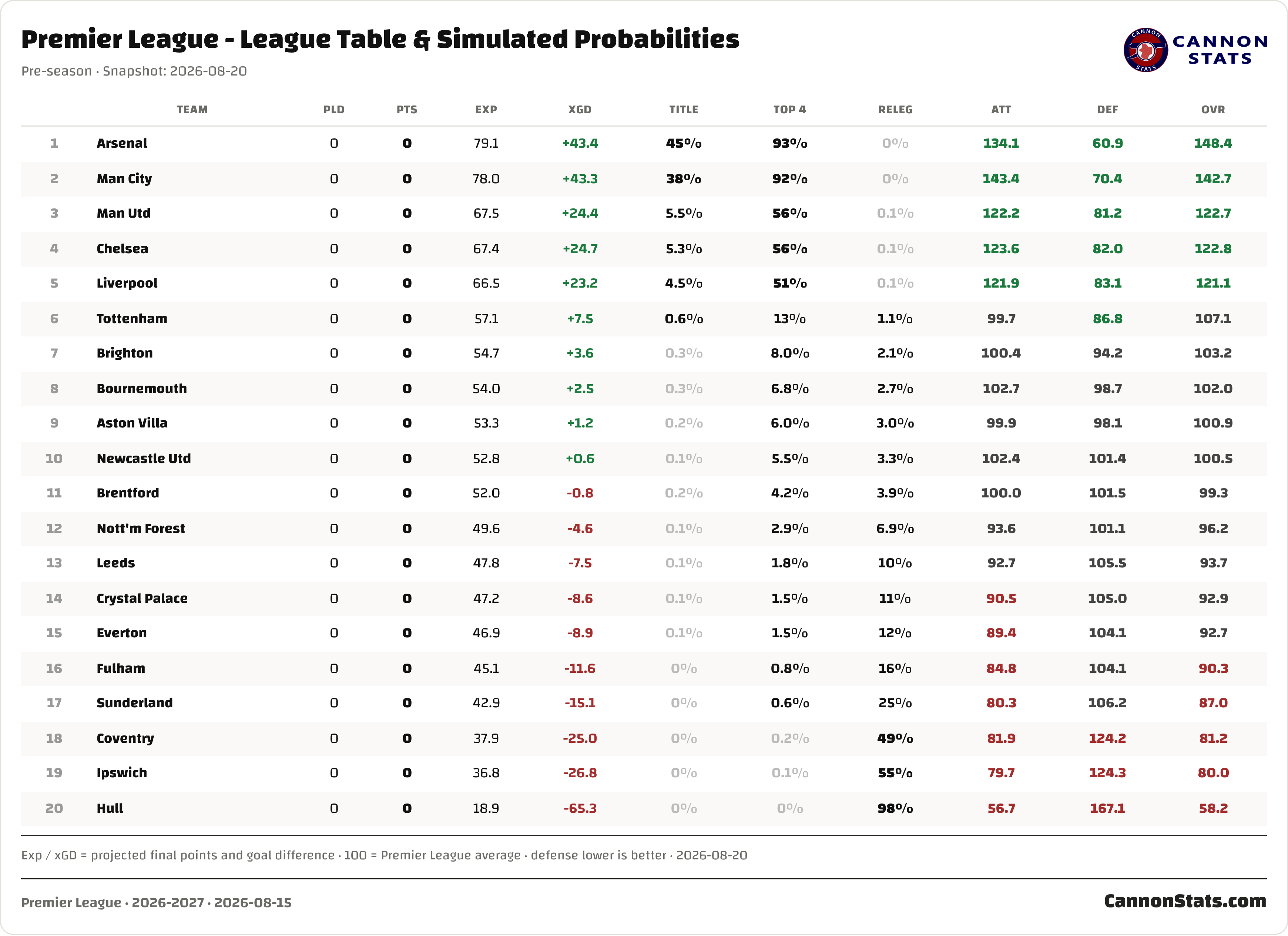Select the TOP 4 column header
The image size is (1288, 936).
[789, 110]
